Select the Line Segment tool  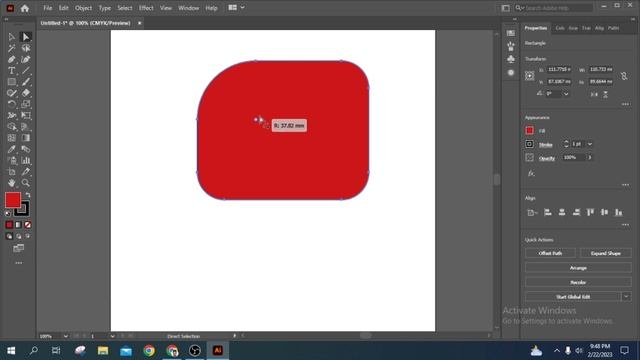(26, 71)
